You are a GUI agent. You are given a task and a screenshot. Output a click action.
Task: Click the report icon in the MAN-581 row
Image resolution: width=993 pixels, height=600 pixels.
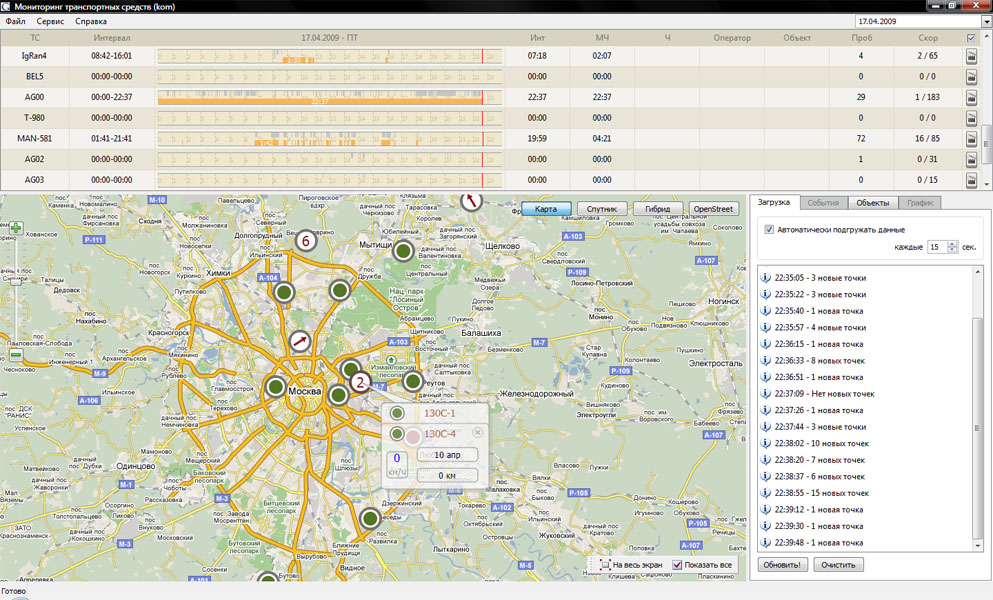point(971,138)
